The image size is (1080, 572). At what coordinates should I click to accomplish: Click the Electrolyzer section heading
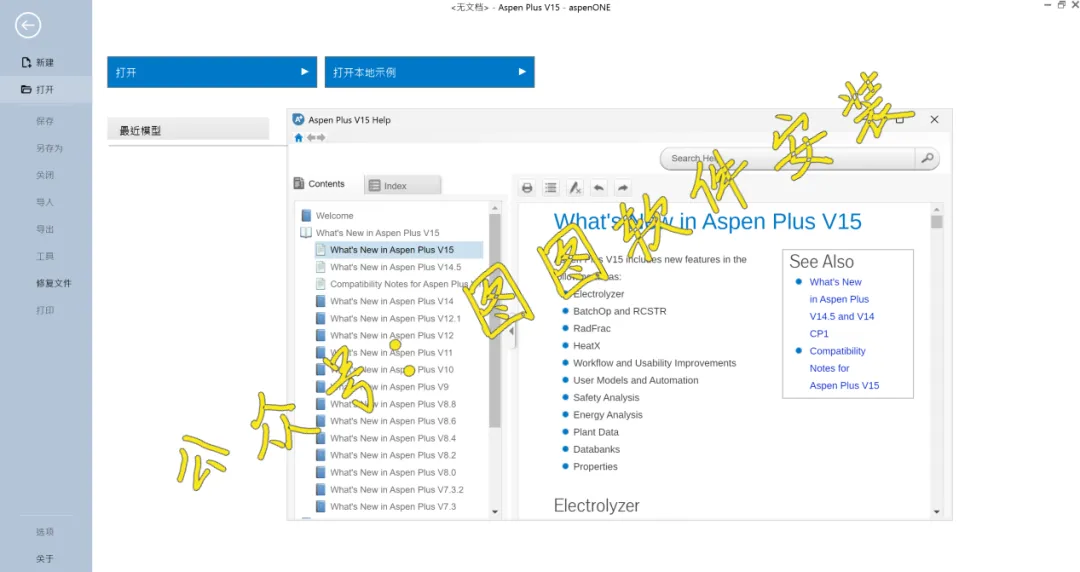pos(596,506)
